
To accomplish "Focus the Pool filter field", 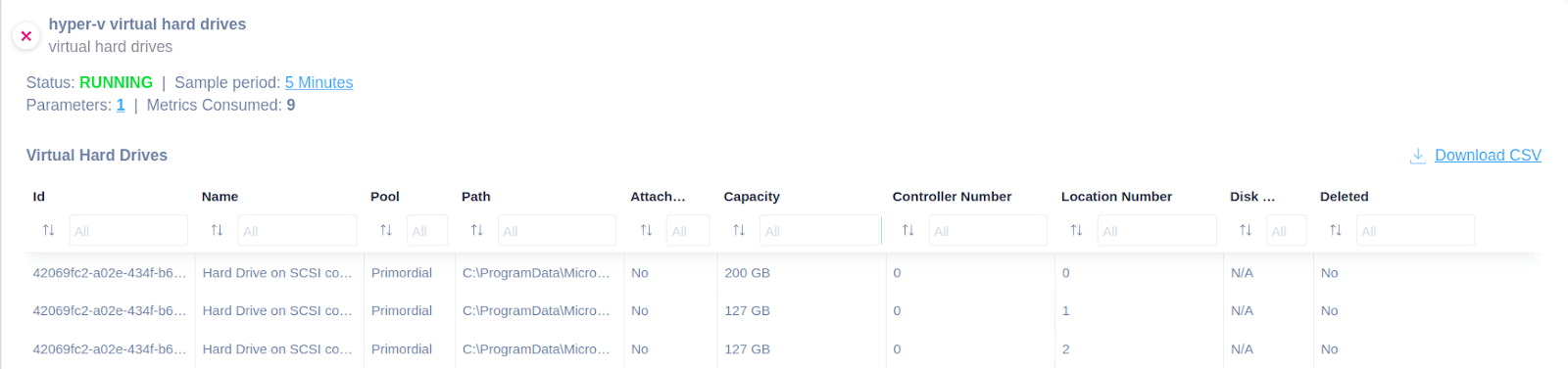I will click(x=427, y=230).
